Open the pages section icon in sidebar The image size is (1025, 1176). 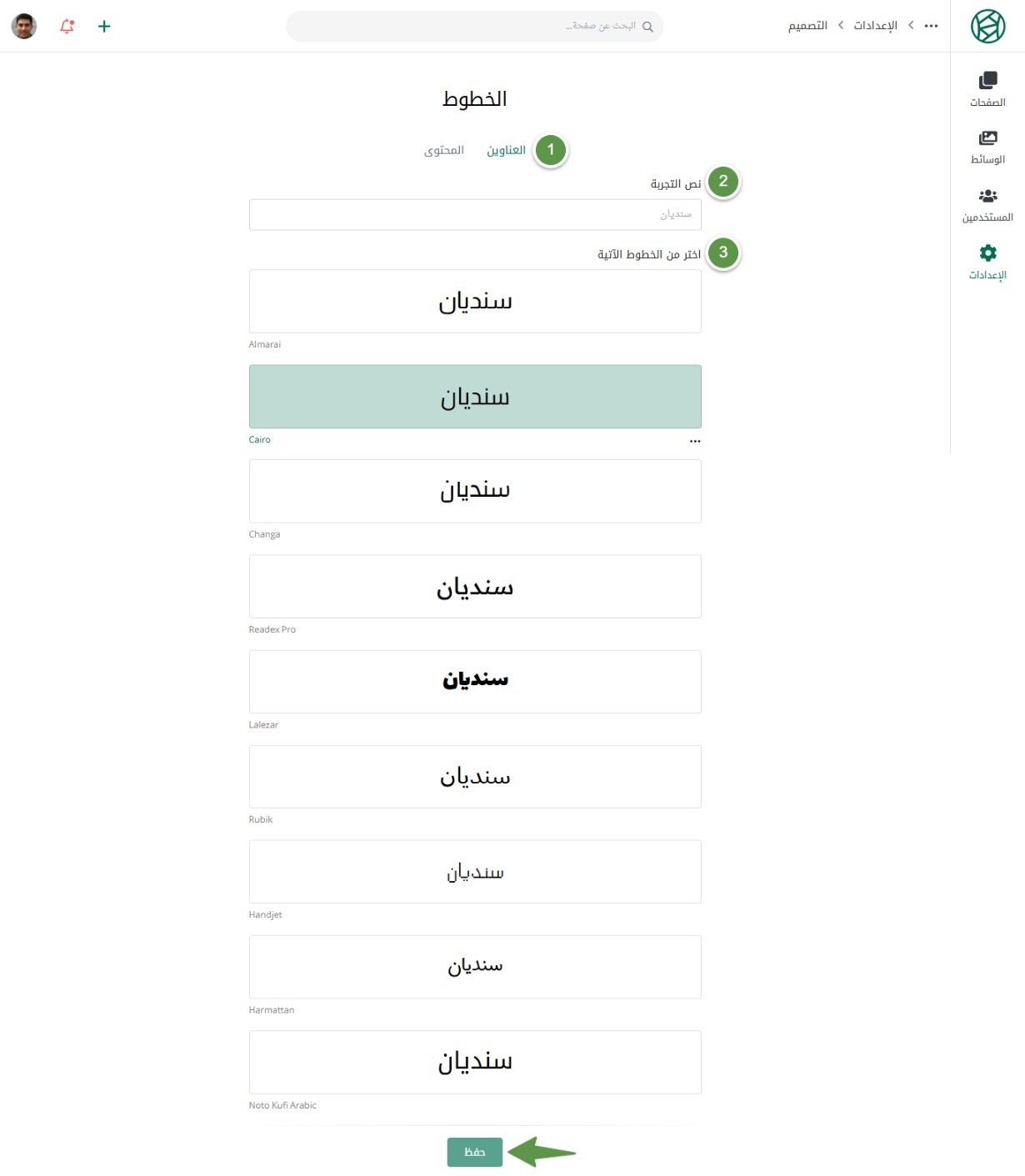coord(987,80)
